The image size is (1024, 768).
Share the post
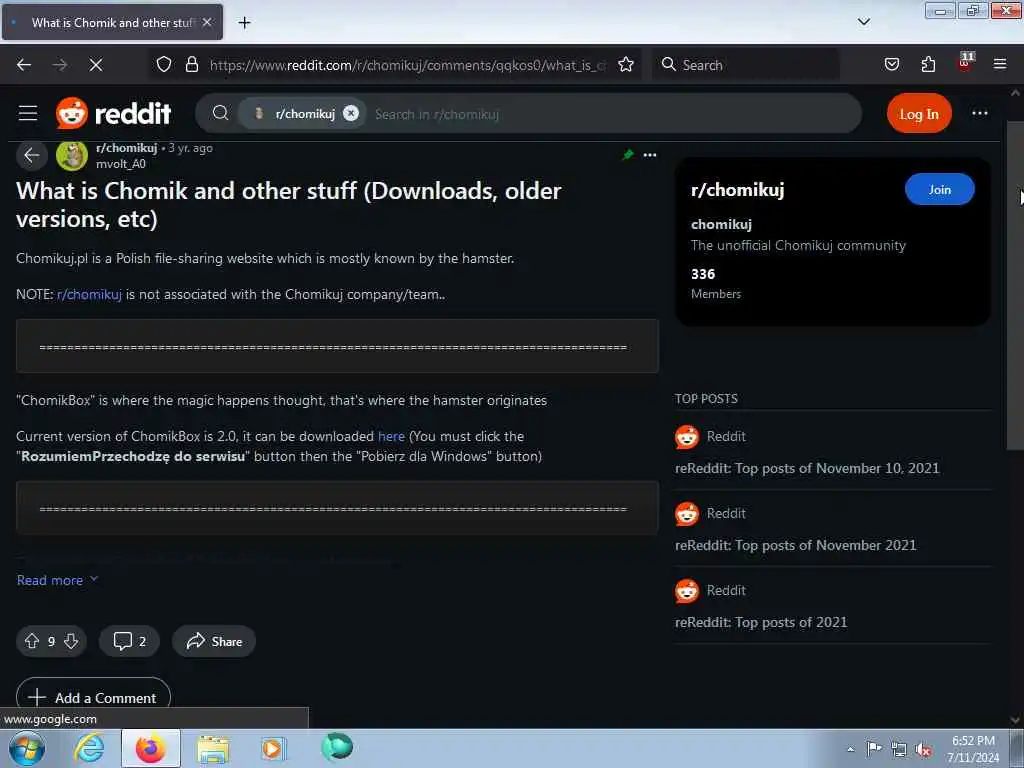(x=214, y=641)
